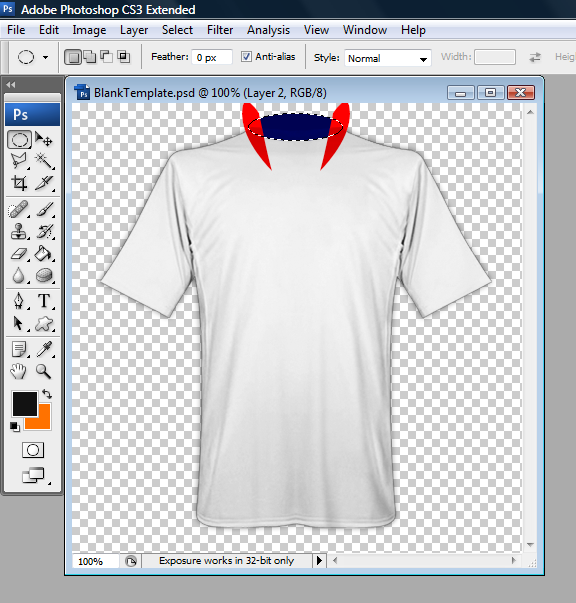576x603 pixels.
Task: Activate the Pen tool
Action: click(19, 301)
